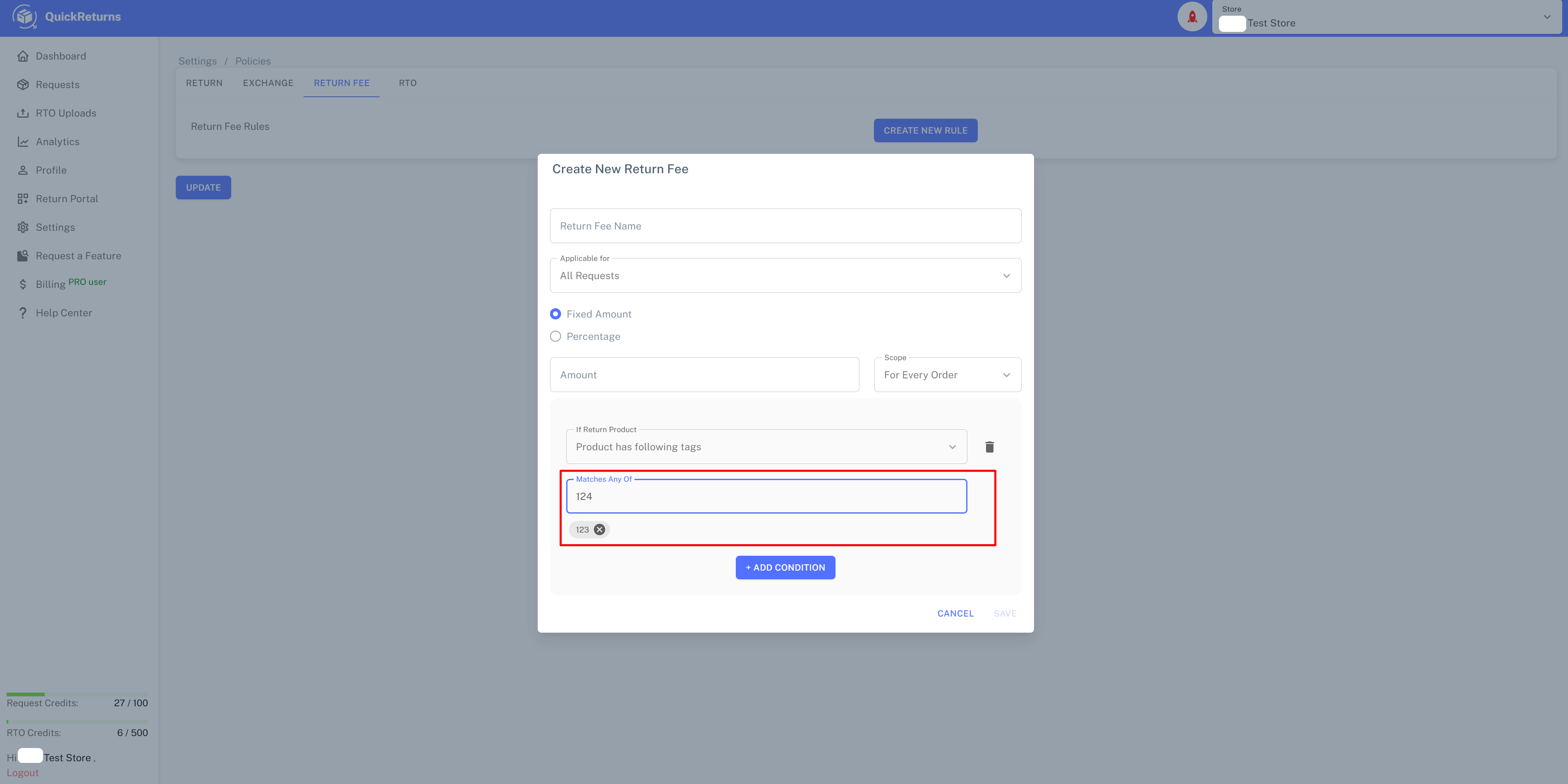Click the red rocket icon in header
This screenshot has width=1568, height=784.
pos(1192,17)
